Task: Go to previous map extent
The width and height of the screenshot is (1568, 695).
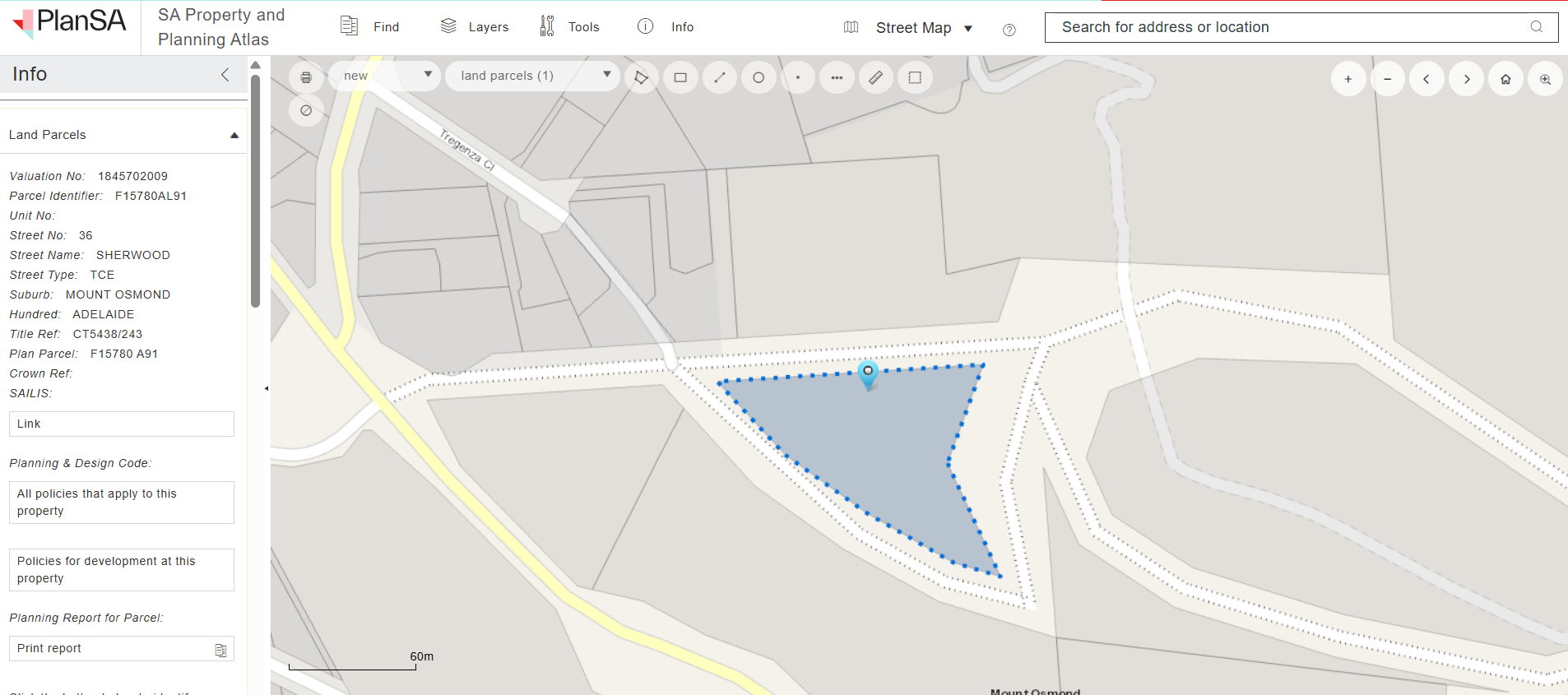Action: pos(1427,79)
